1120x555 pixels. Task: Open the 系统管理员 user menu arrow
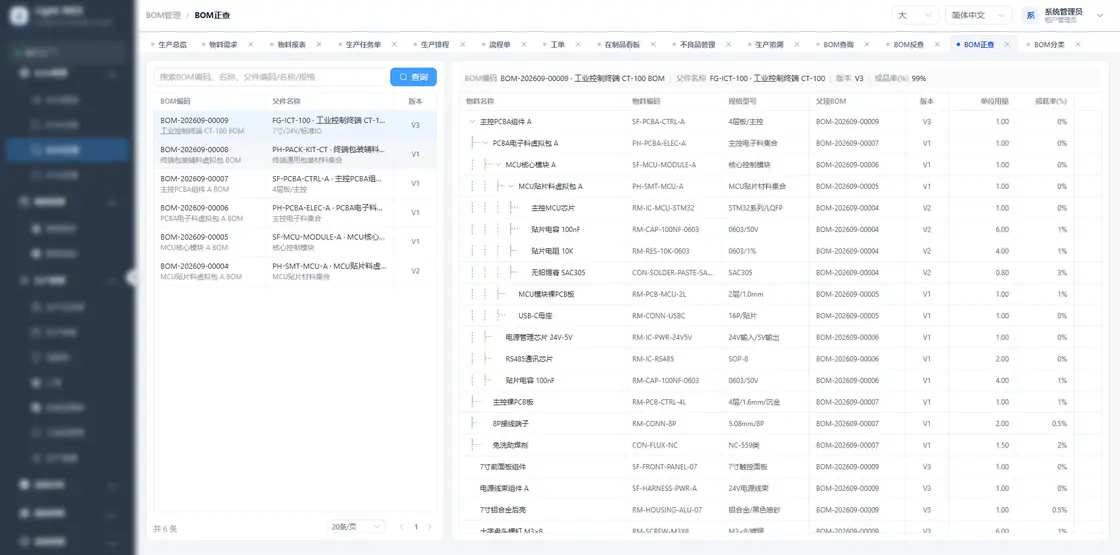tap(1100, 16)
